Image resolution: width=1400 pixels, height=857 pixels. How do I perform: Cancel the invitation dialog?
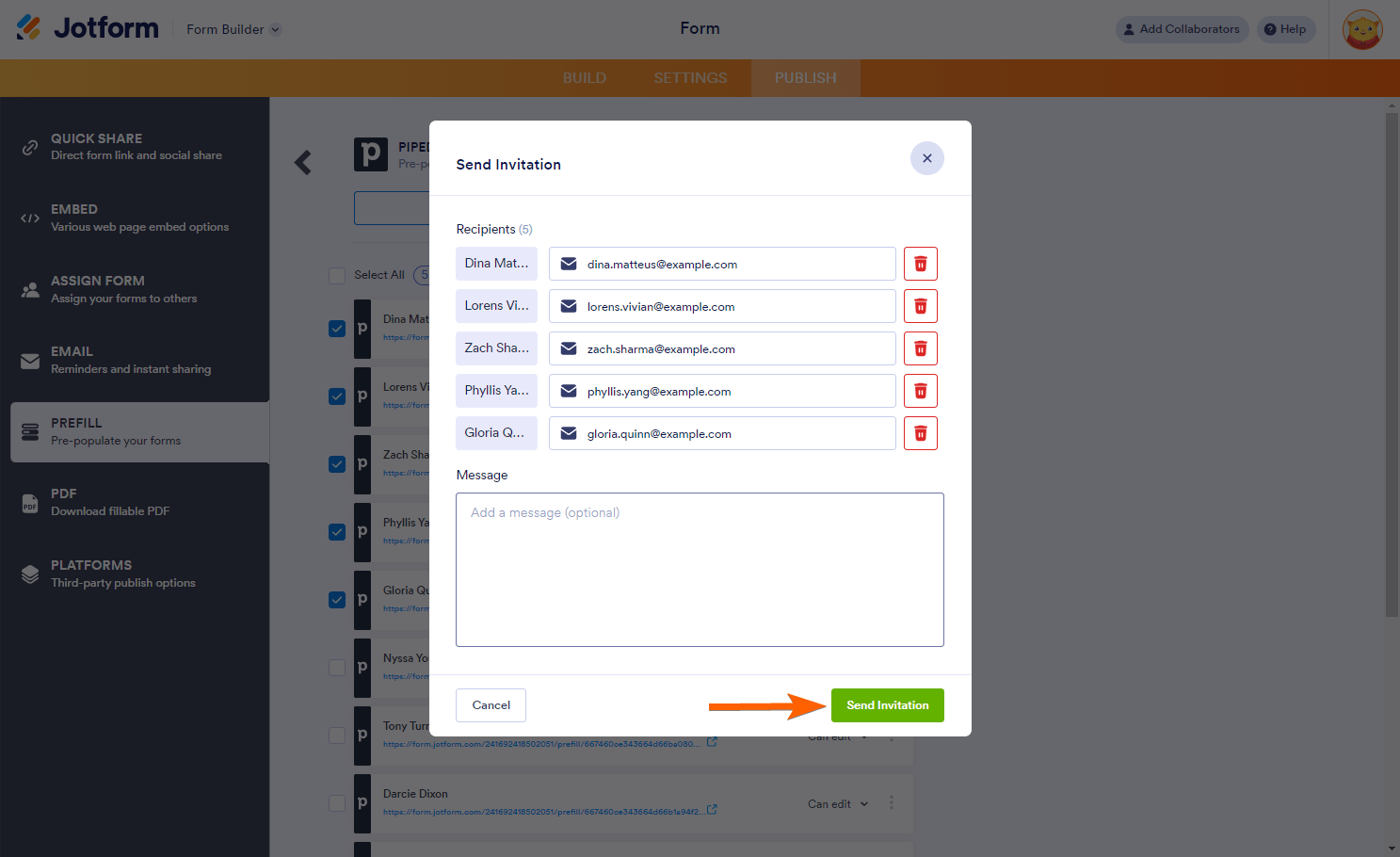[x=491, y=705]
